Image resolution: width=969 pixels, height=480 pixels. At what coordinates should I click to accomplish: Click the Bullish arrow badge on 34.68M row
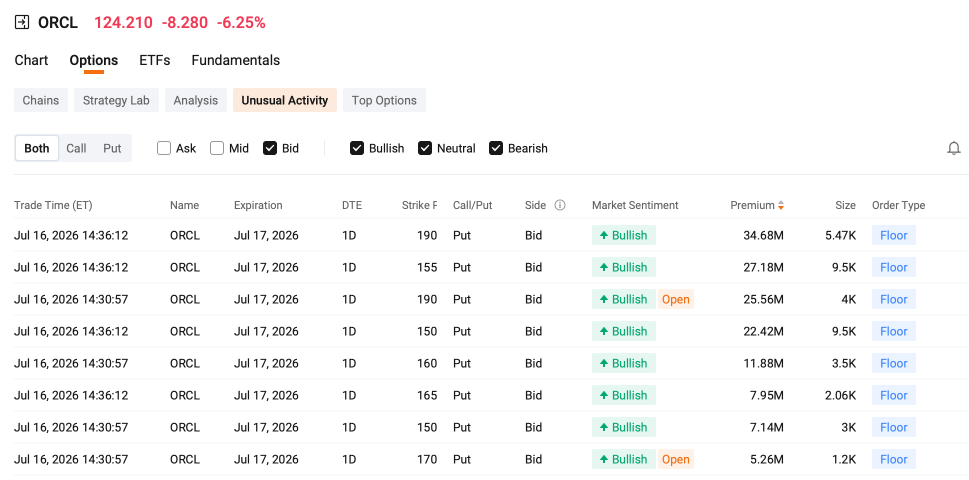[x=624, y=235]
